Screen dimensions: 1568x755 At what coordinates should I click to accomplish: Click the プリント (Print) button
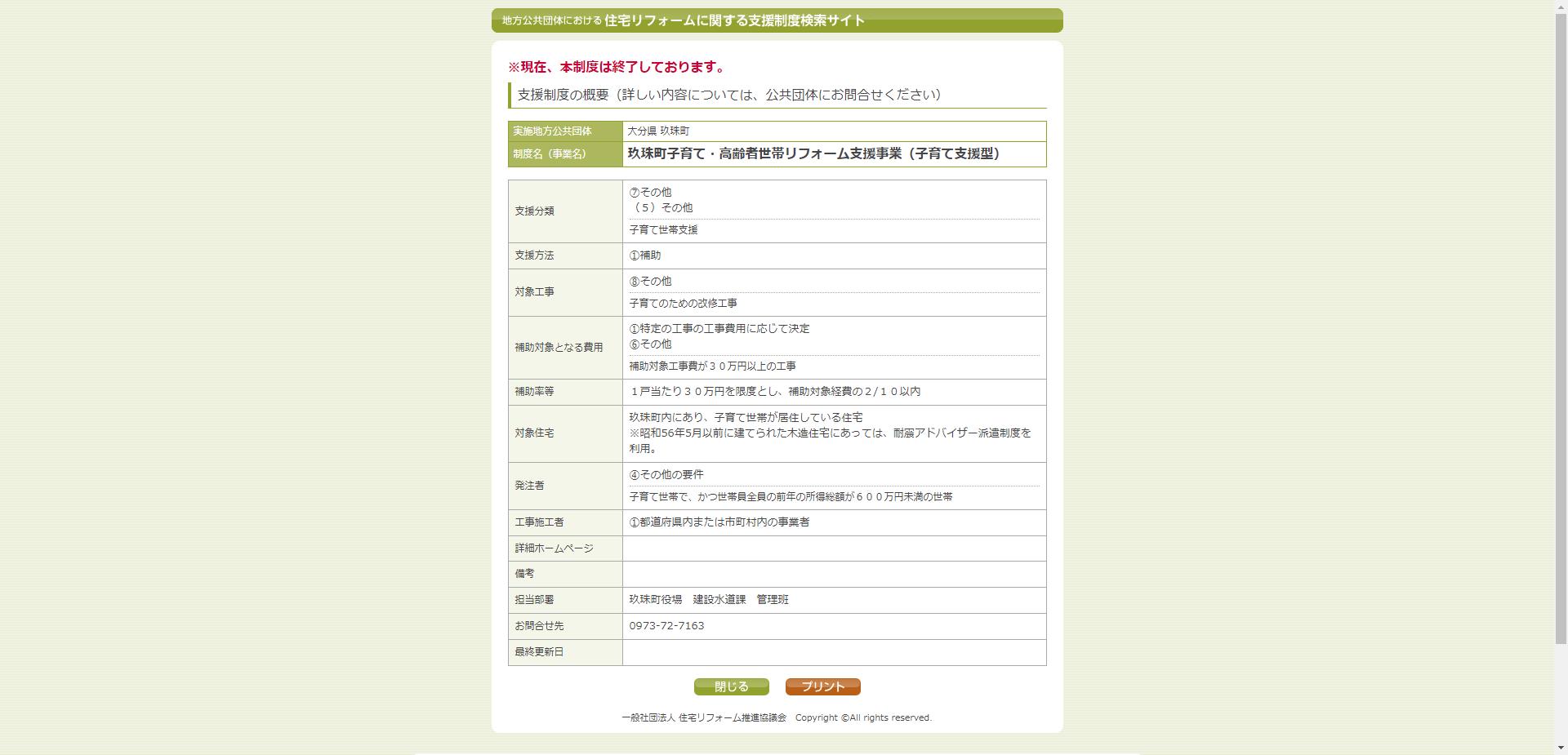tap(822, 686)
